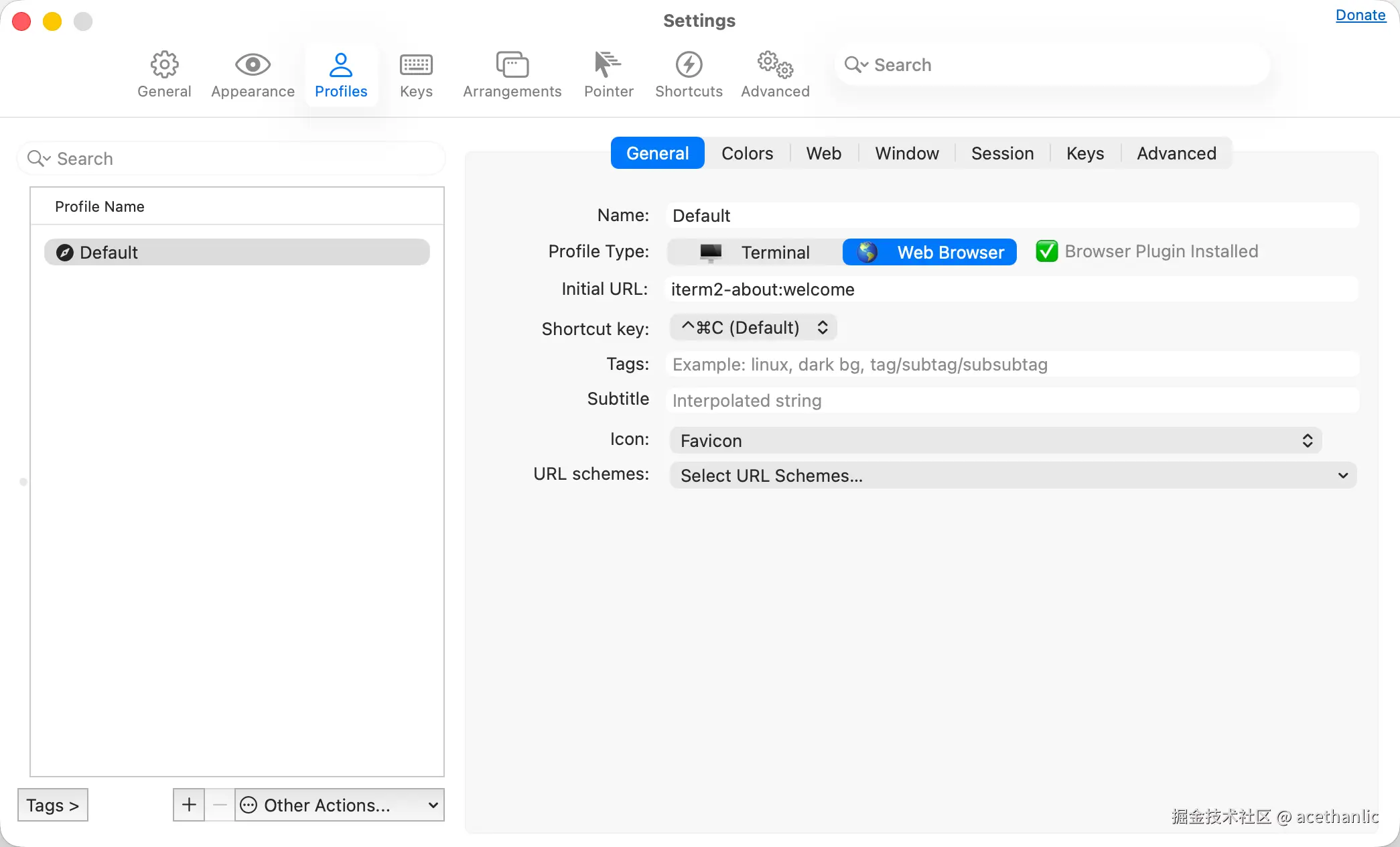The height and width of the screenshot is (847, 1400).
Task: Select Terminal profile type
Action: tap(755, 252)
